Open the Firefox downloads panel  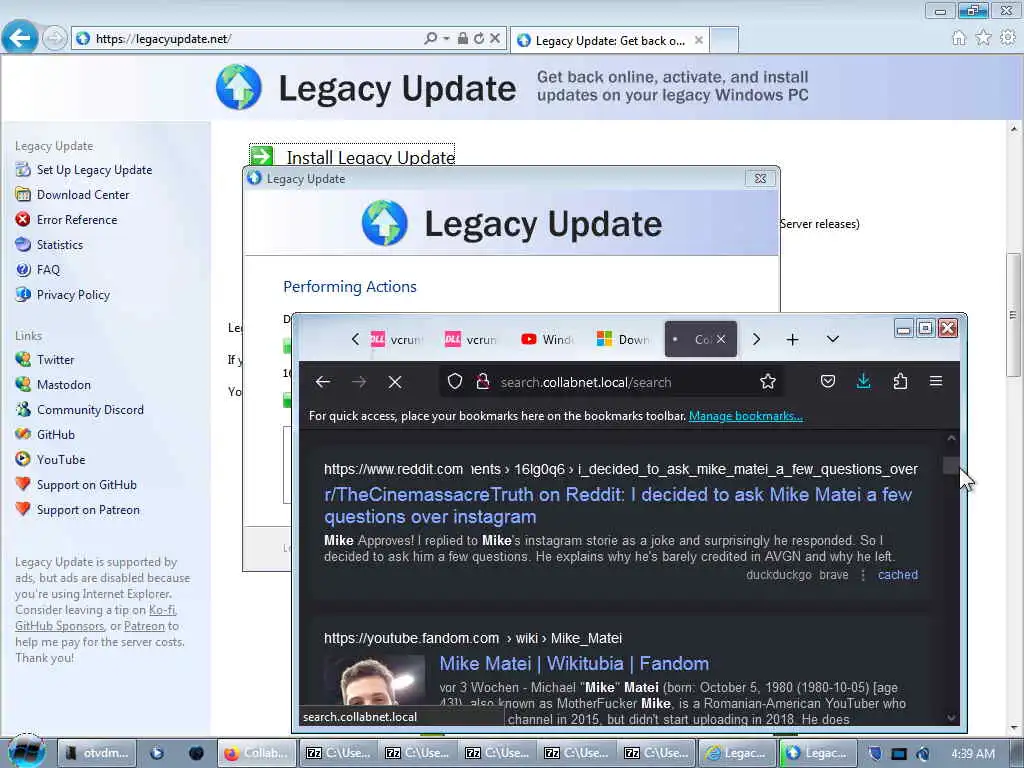click(x=863, y=381)
